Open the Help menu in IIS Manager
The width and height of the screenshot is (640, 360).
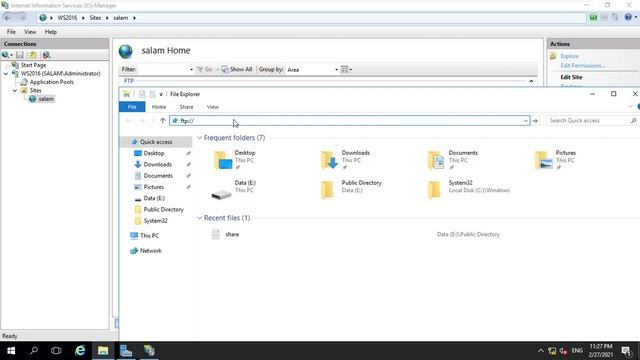click(x=51, y=32)
